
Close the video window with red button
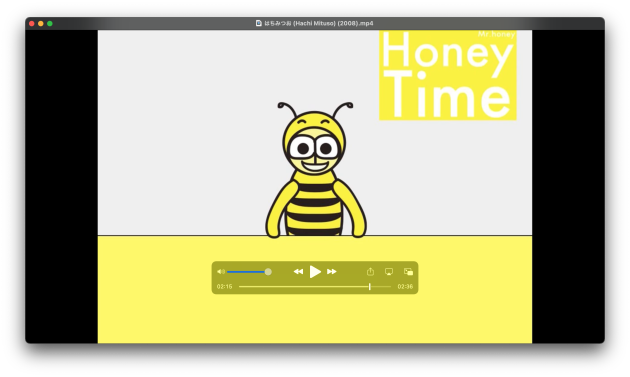(x=32, y=24)
